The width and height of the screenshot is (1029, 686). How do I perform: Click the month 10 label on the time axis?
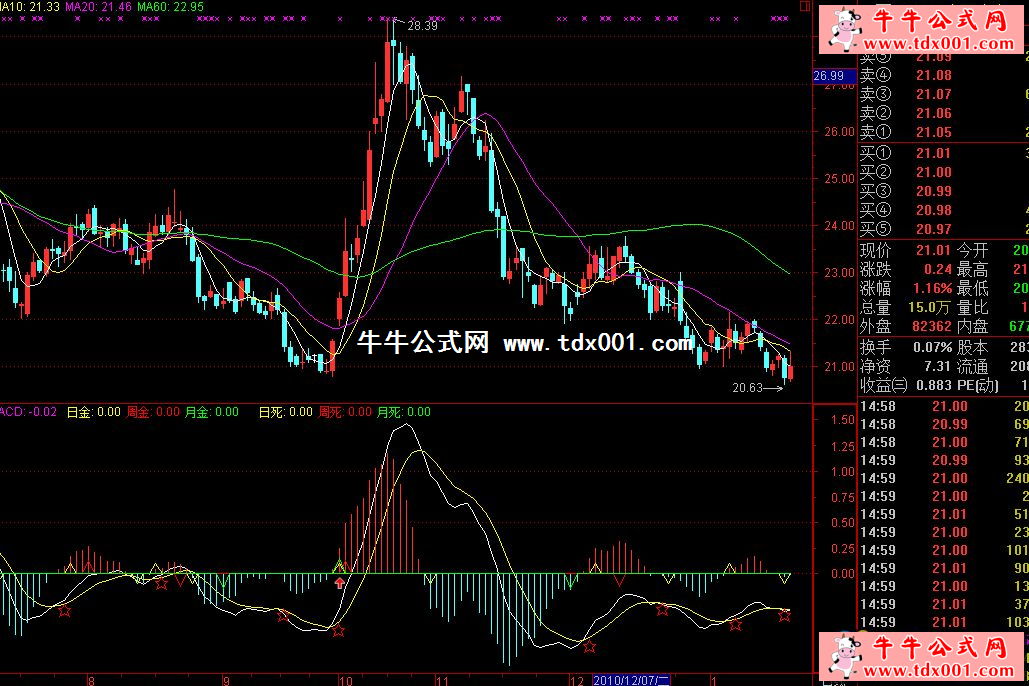346,681
